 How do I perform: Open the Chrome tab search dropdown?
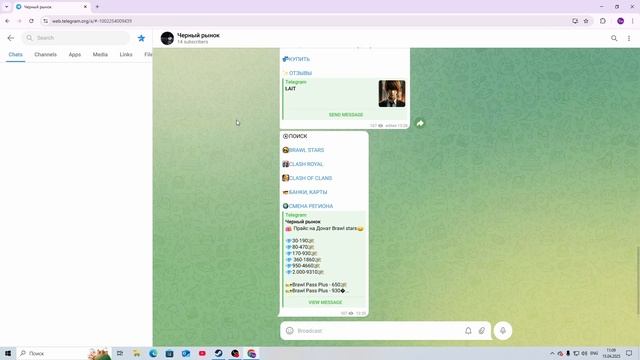tap(7, 7)
